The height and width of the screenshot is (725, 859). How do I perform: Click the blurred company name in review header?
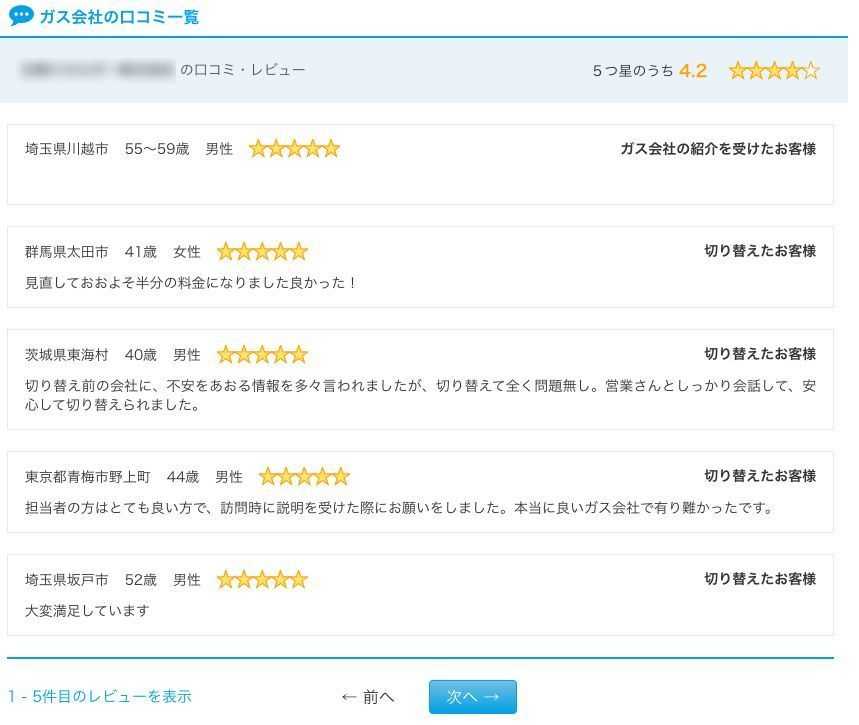point(98,70)
